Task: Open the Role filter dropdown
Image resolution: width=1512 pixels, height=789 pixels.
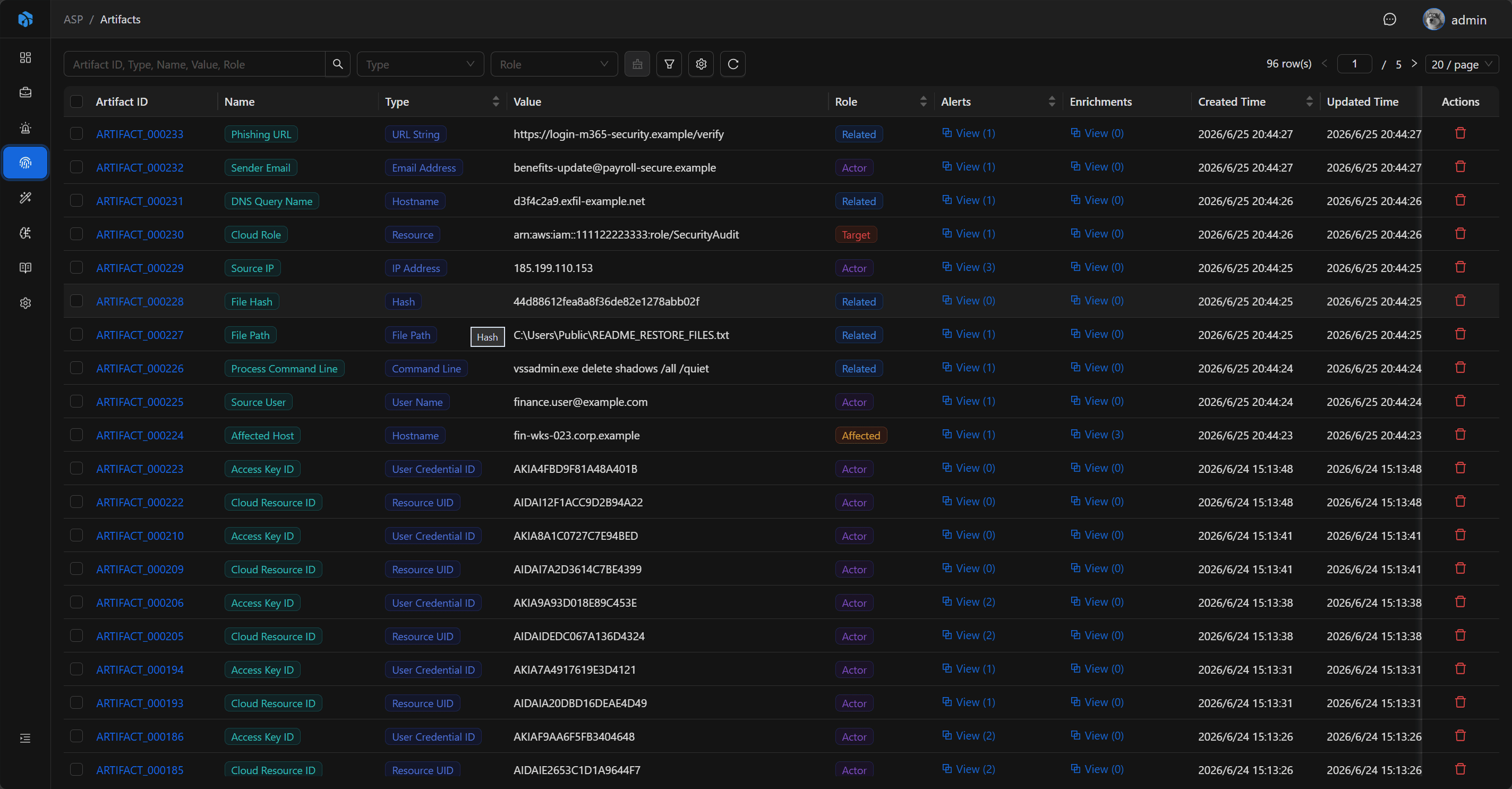Action: coord(554,64)
